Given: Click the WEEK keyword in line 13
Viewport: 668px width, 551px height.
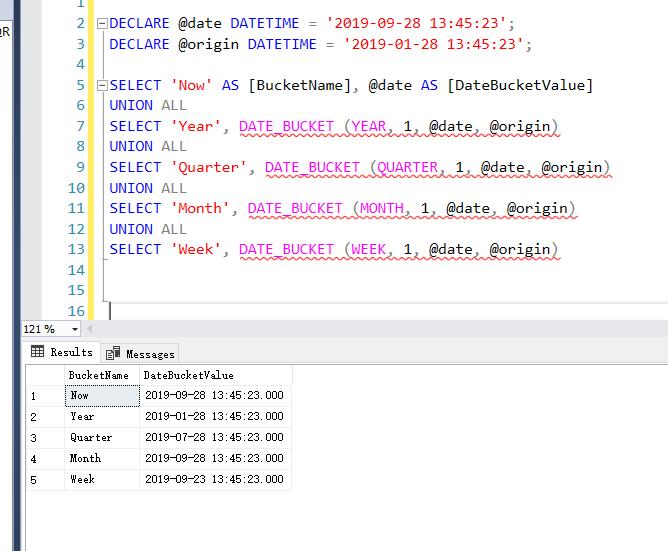Looking at the screenshot, I should tap(369, 249).
